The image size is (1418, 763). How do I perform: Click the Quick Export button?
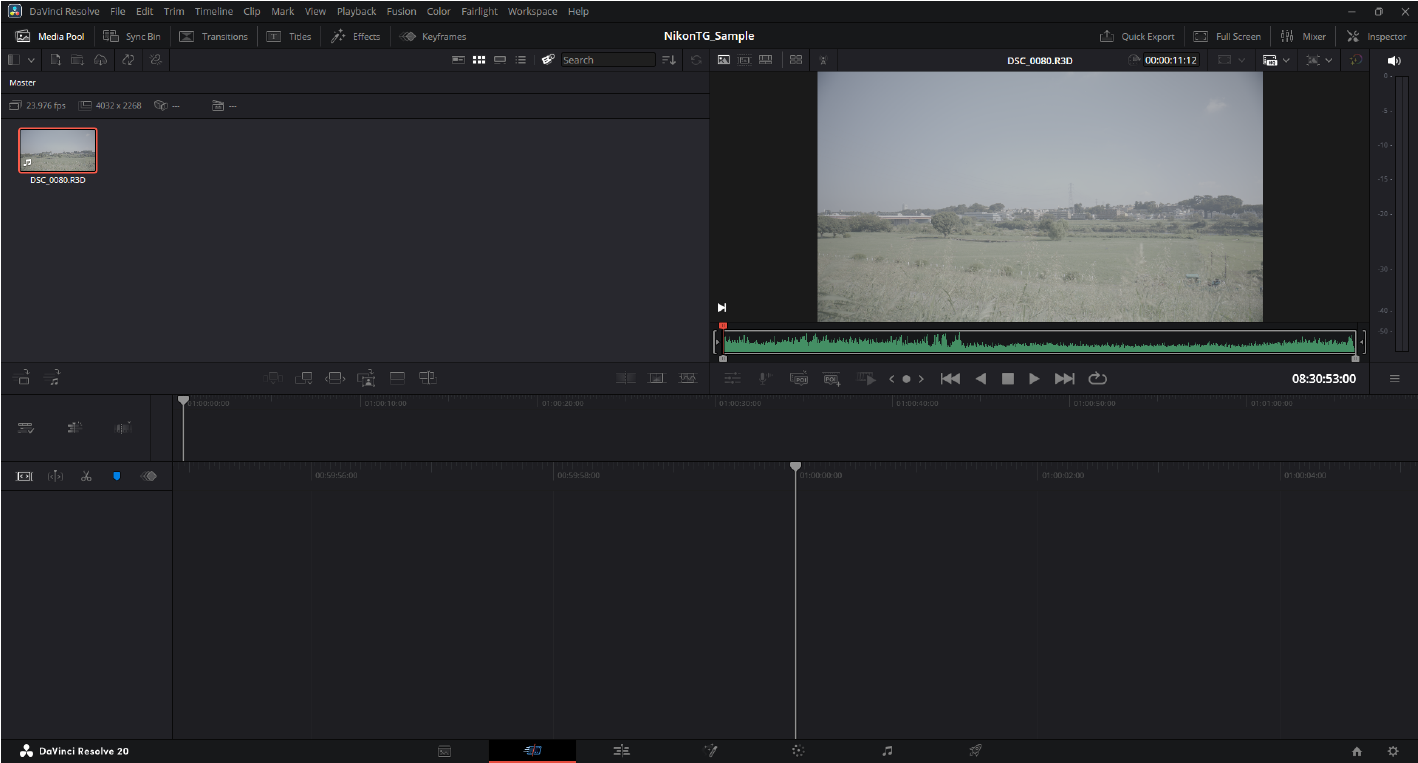point(1137,36)
